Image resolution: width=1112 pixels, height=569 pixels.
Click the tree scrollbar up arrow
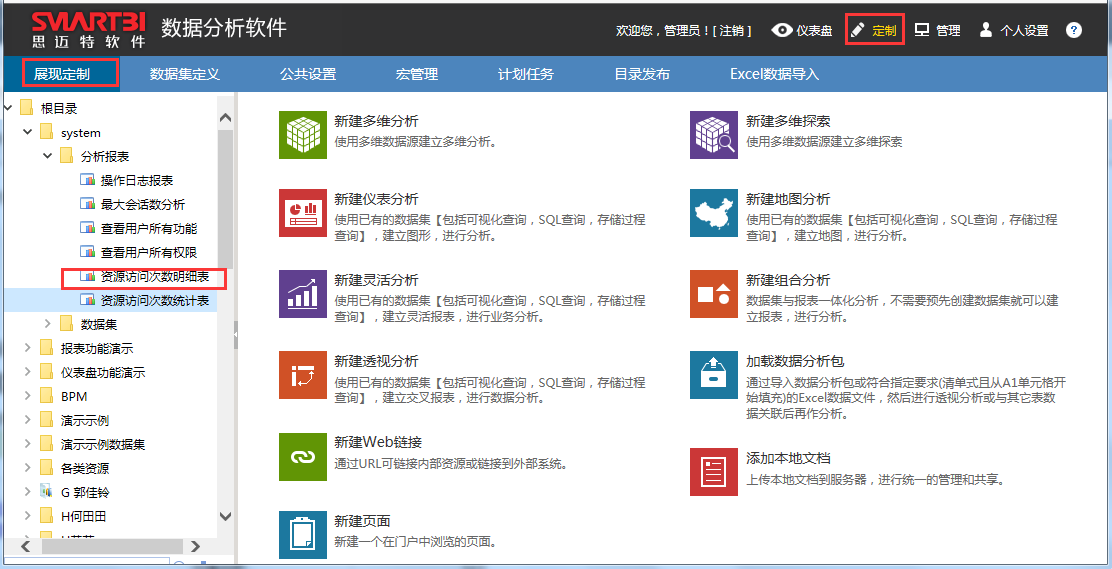click(x=226, y=117)
